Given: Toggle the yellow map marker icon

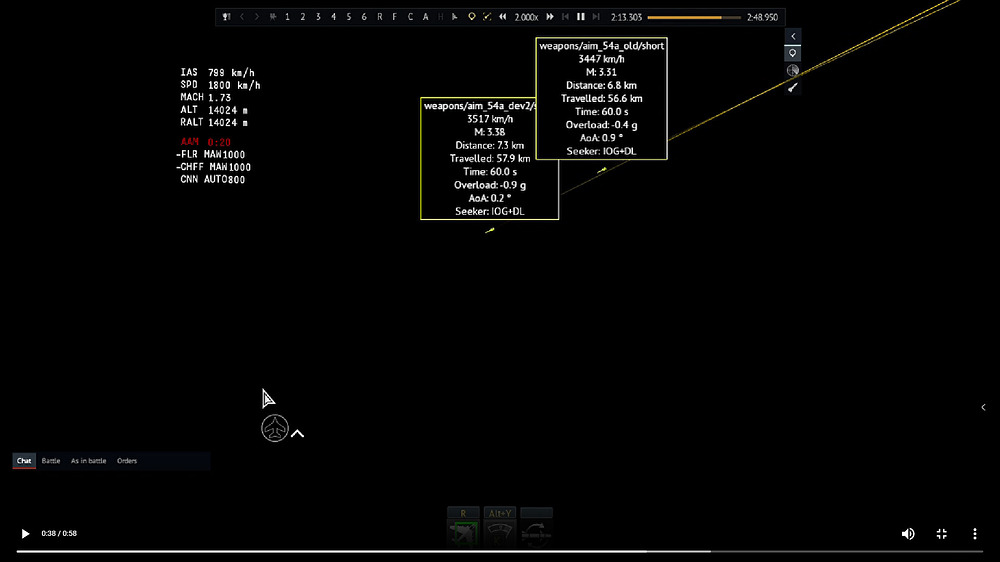Looking at the screenshot, I should coord(472,17).
